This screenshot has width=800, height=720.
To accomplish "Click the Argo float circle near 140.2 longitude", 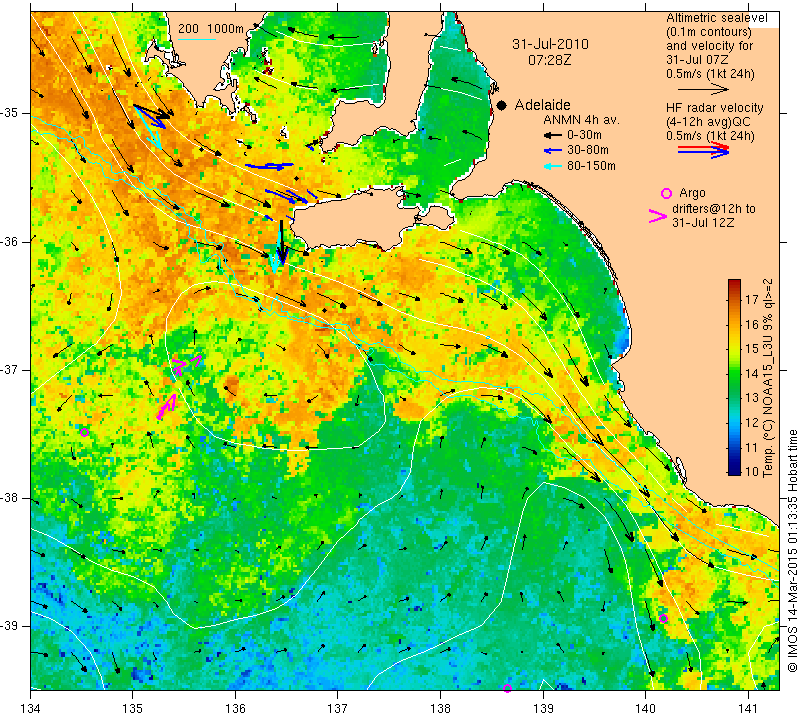I will 663,618.
